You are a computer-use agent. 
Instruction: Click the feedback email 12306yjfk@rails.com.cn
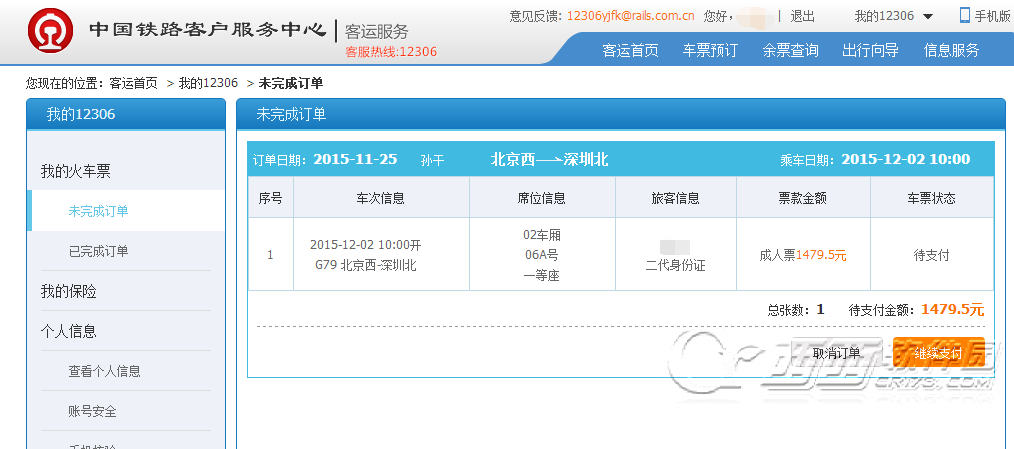[x=631, y=16]
